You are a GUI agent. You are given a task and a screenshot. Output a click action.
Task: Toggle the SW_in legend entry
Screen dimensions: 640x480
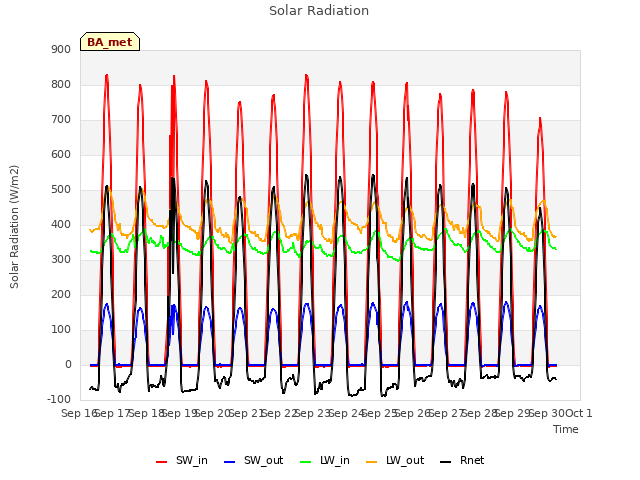182,460
